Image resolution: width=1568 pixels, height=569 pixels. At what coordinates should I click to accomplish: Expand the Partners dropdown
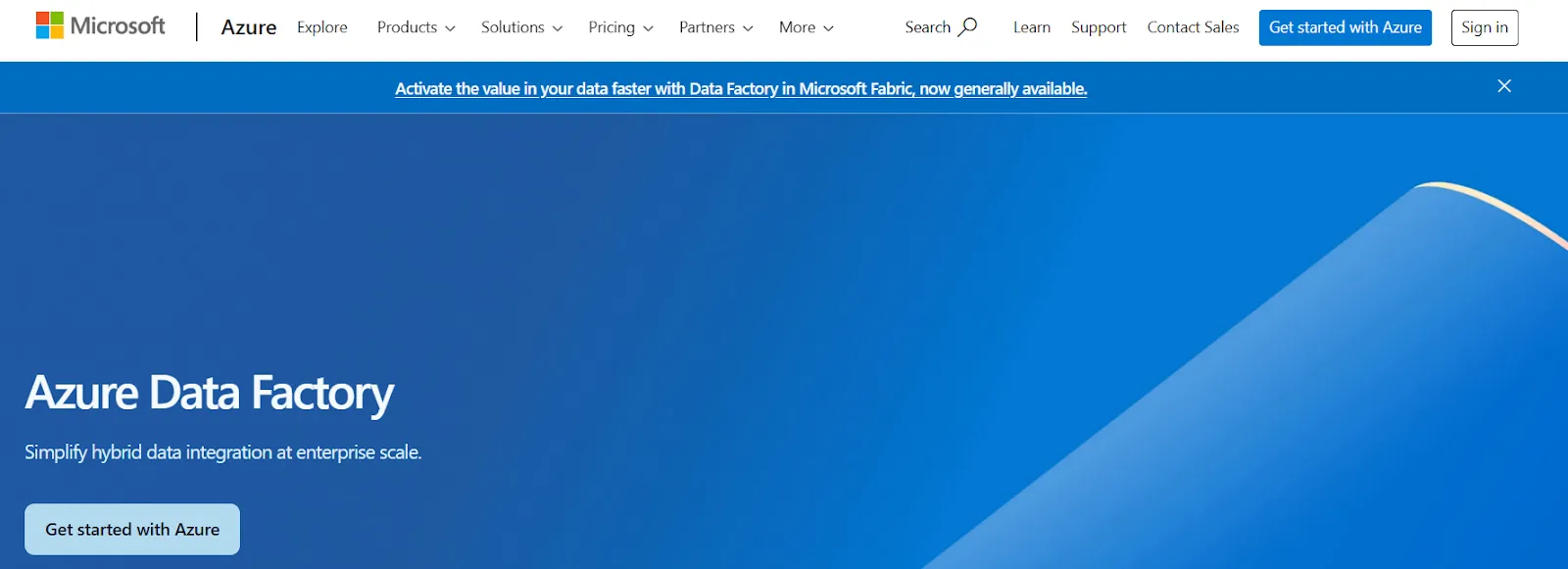716,27
